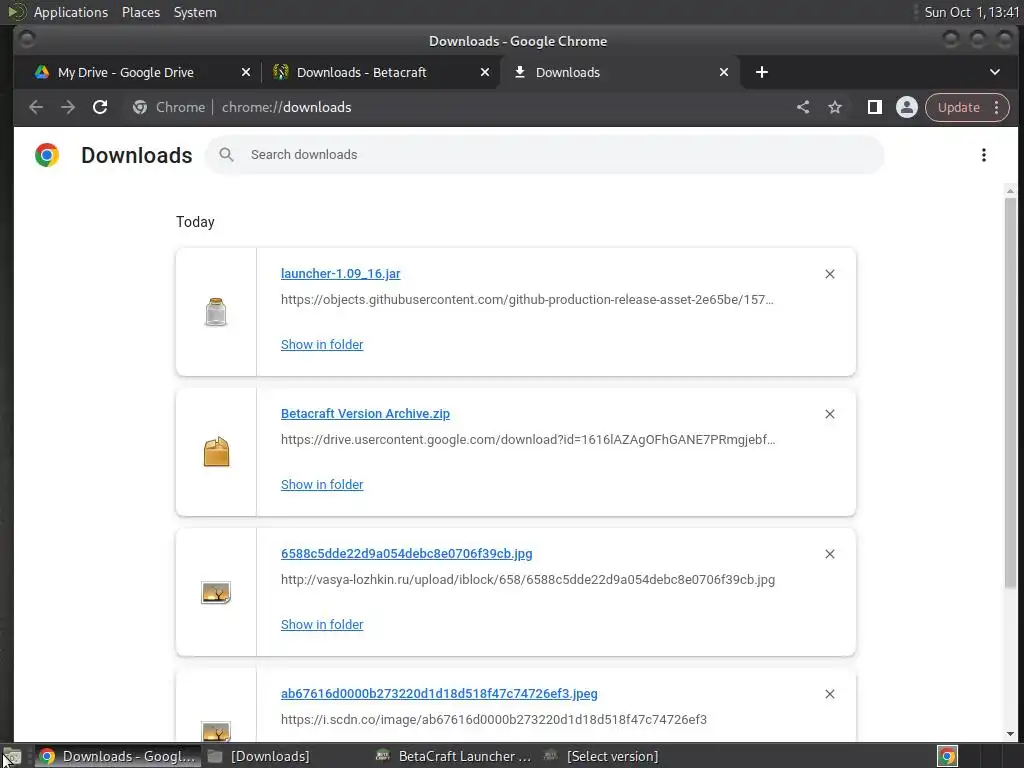The width and height of the screenshot is (1024, 768).
Task: Click the drive.usercontent.google.com source URL
Action: point(528,440)
